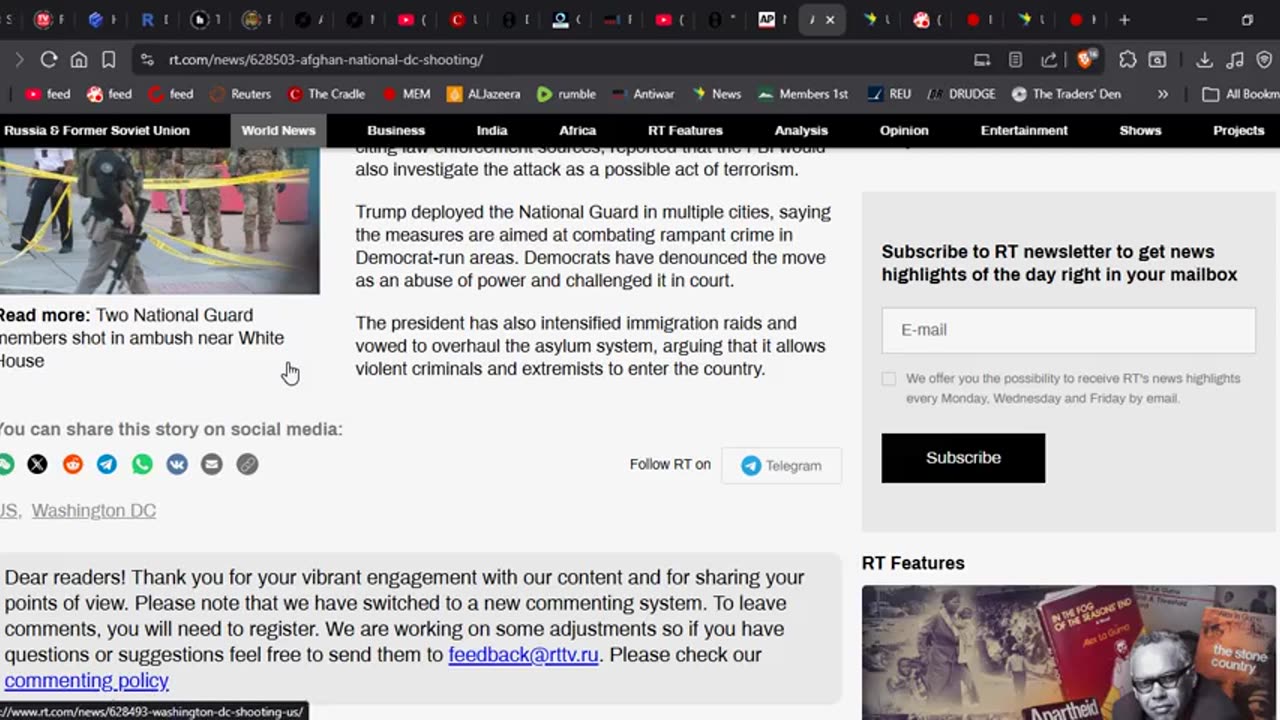The image size is (1280, 720).
Task: Share story on VK
Action: (x=177, y=464)
